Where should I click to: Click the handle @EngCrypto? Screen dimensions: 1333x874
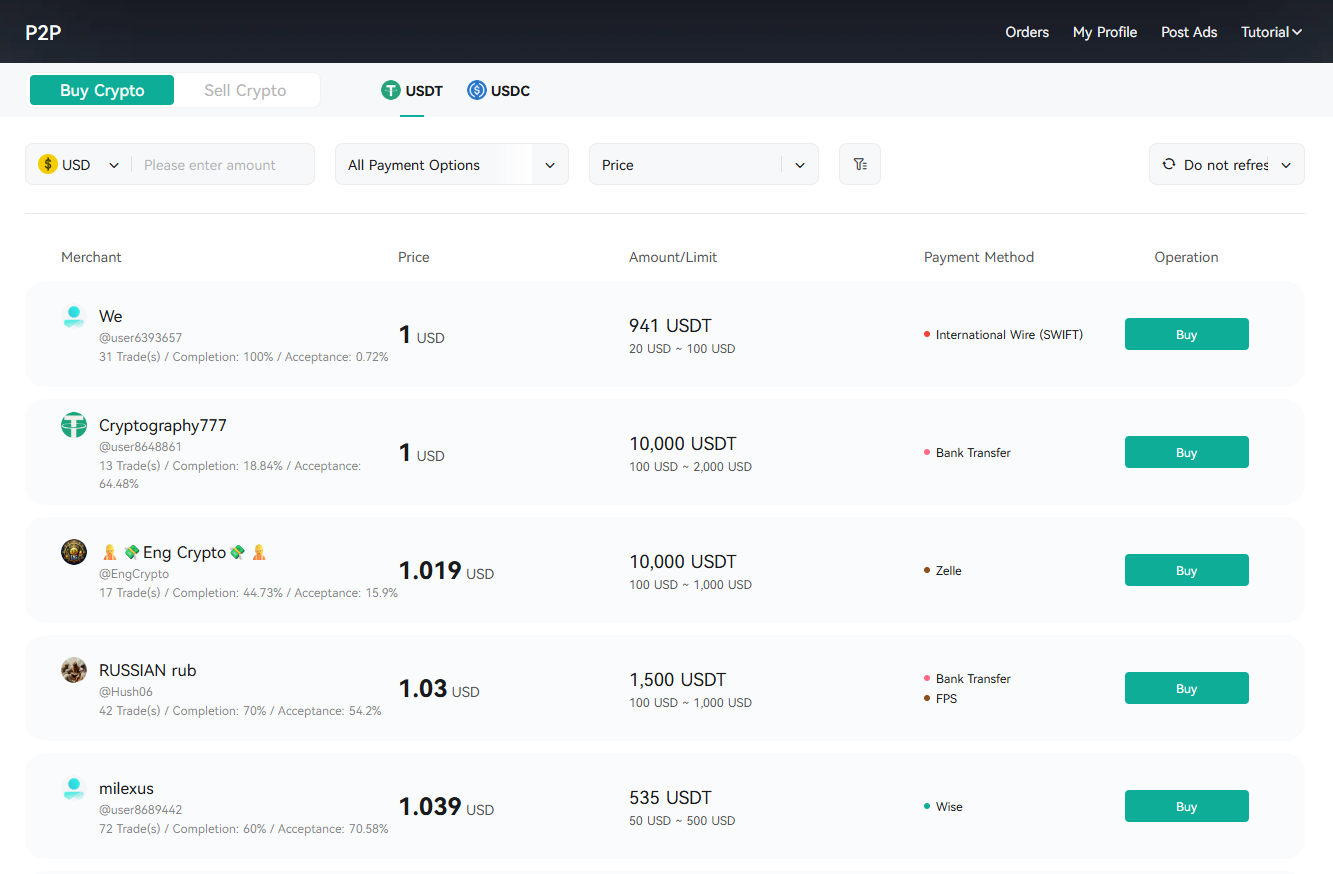click(134, 574)
